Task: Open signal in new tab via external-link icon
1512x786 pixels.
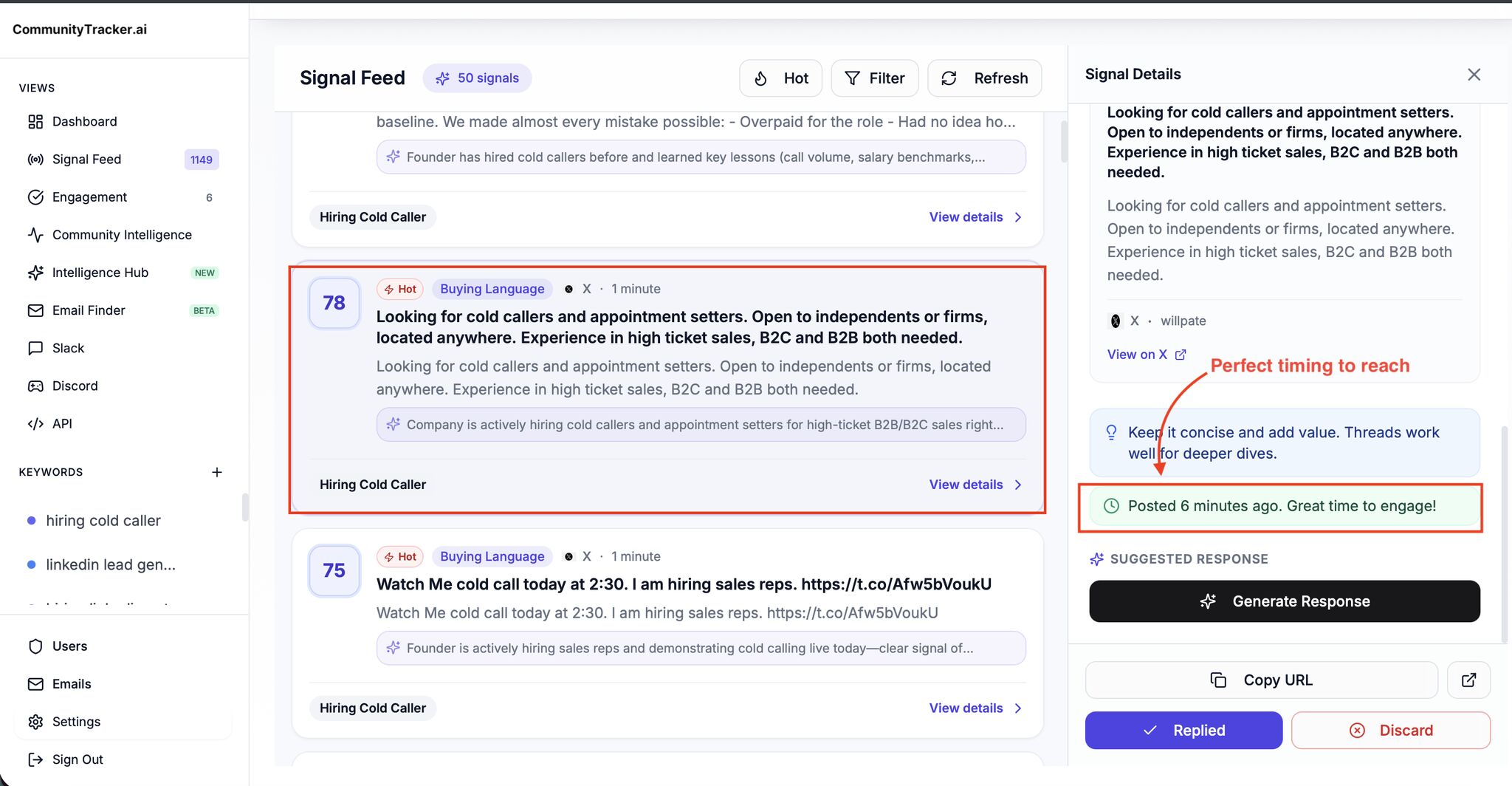Action: [x=1468, y=680]
